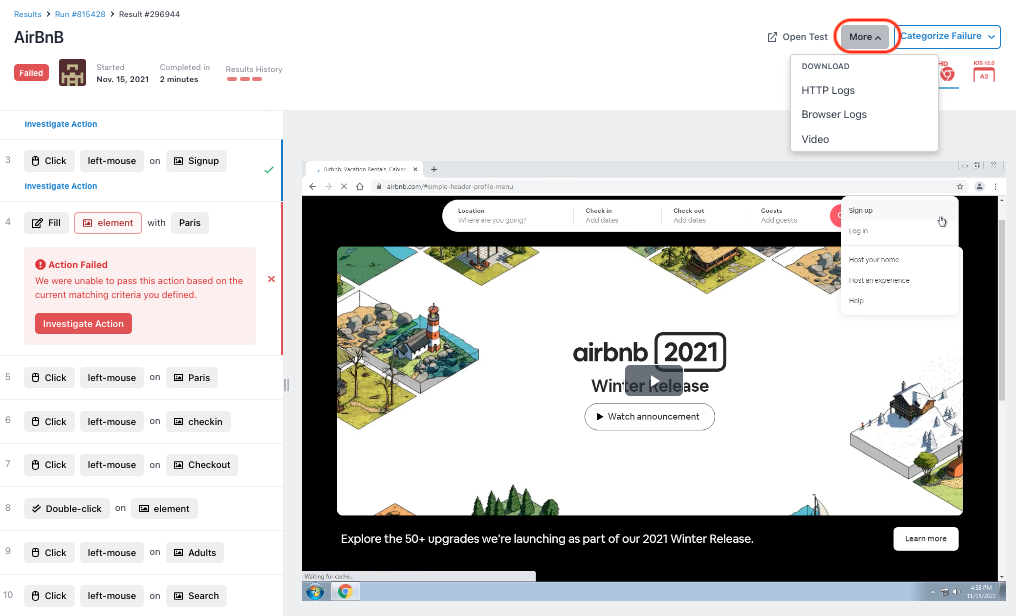Click the mouse icon in step 3 Click
Viewport: 1016px width, 616px height.
click(36, 161)
